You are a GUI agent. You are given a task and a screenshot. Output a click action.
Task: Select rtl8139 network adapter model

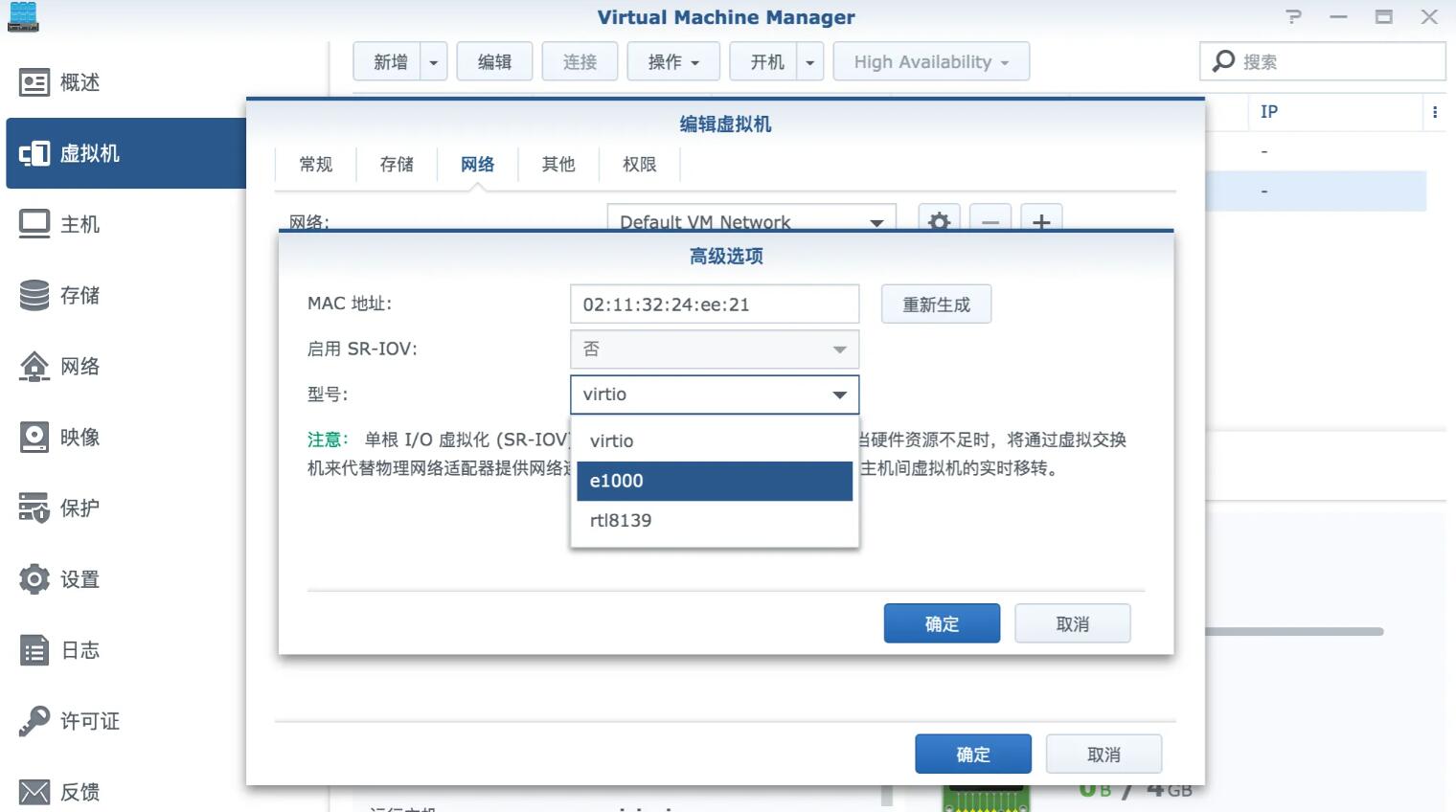coord(714,521)
